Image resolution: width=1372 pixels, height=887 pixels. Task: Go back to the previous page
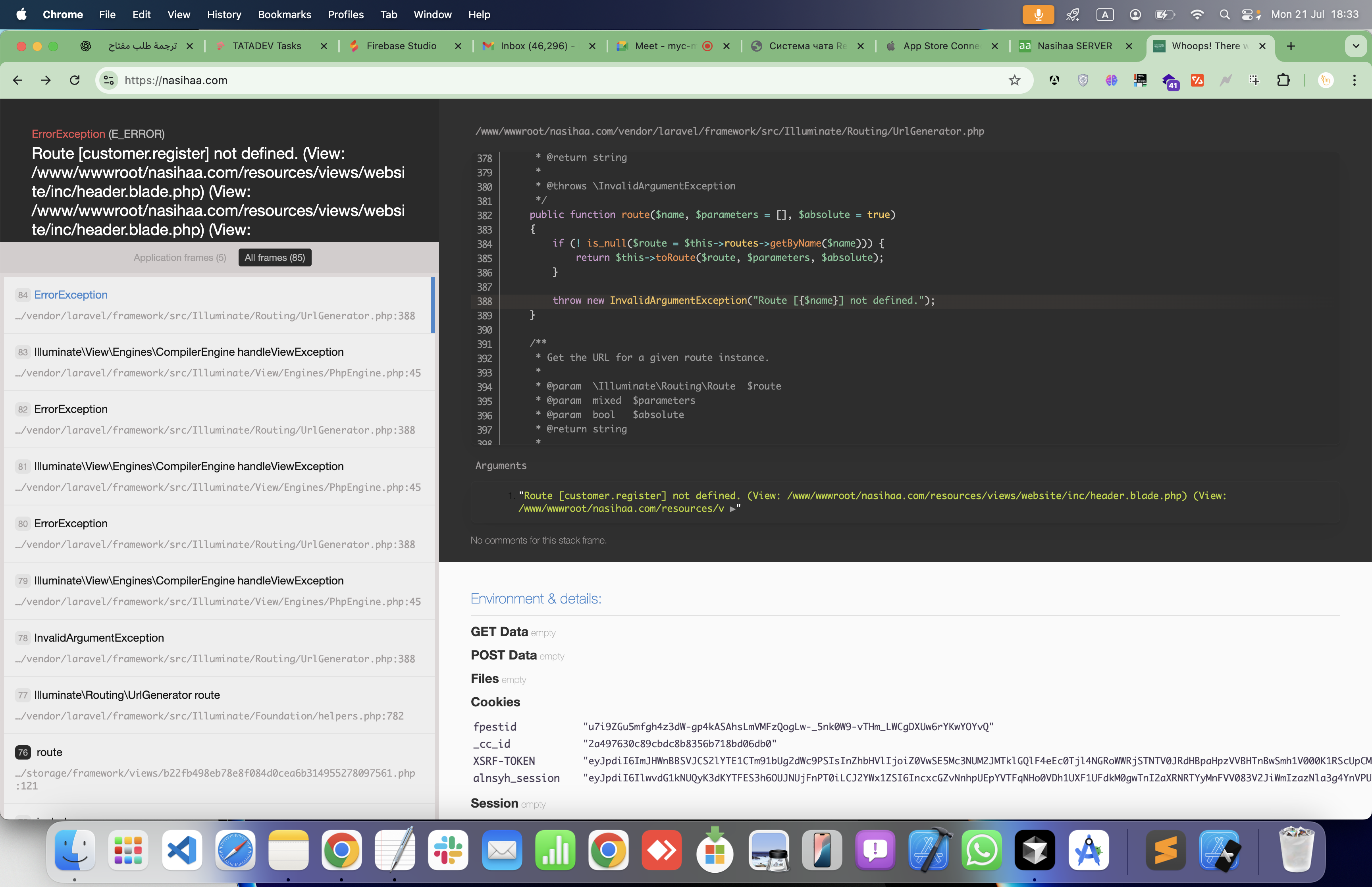pos(17,80)
